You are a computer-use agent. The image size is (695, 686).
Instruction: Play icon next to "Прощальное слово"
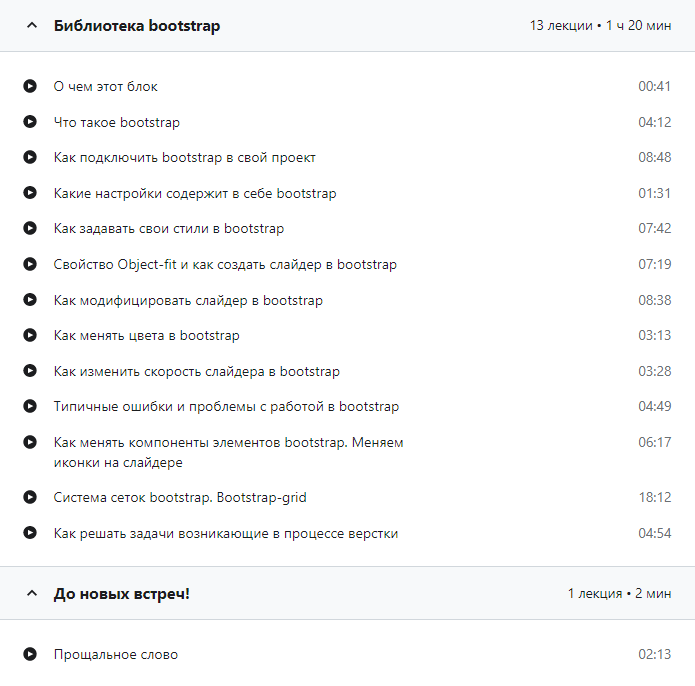pyautogui.click(x=30, y=654)
